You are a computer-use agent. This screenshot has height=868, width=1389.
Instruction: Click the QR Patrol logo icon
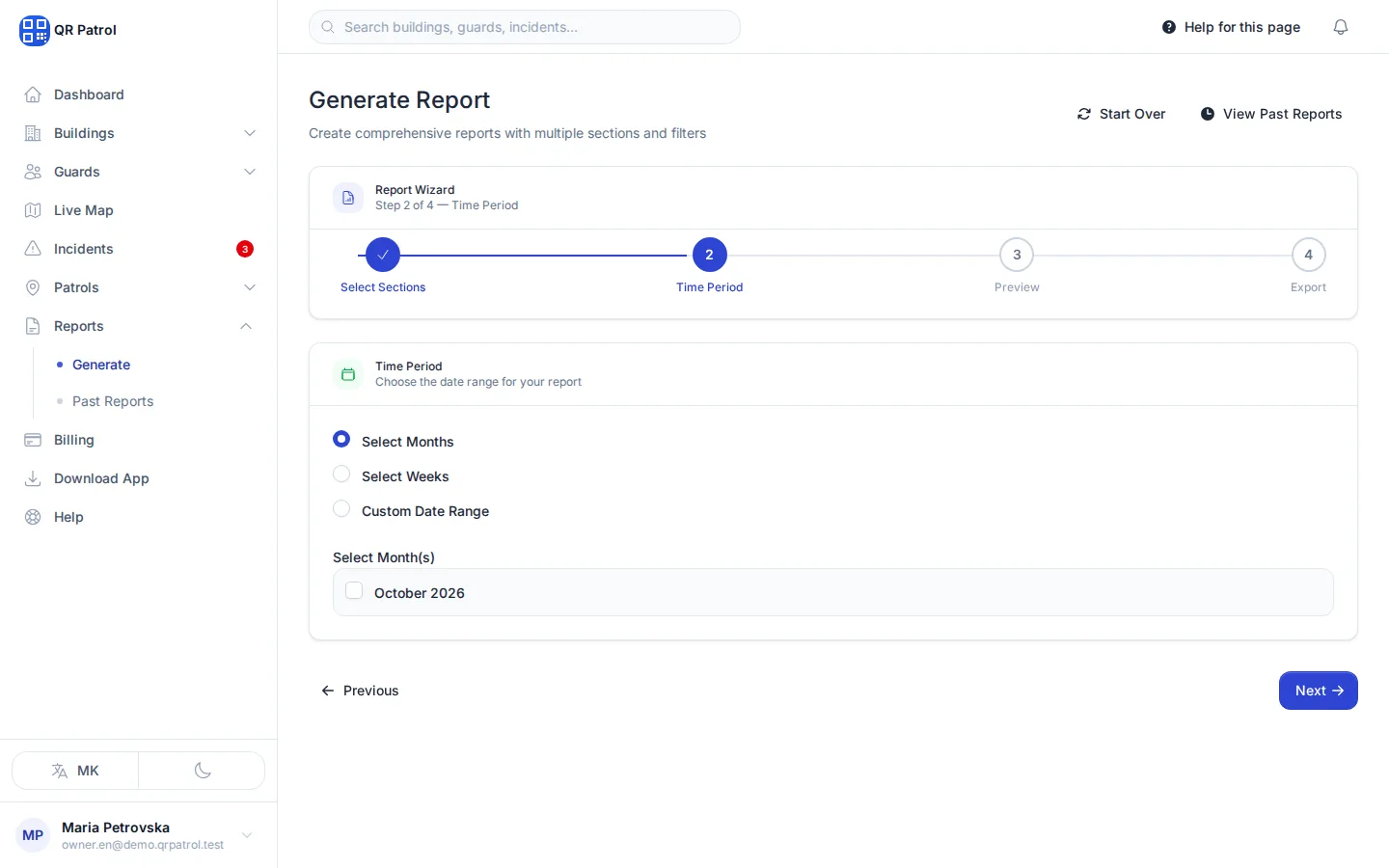(35, 30)
